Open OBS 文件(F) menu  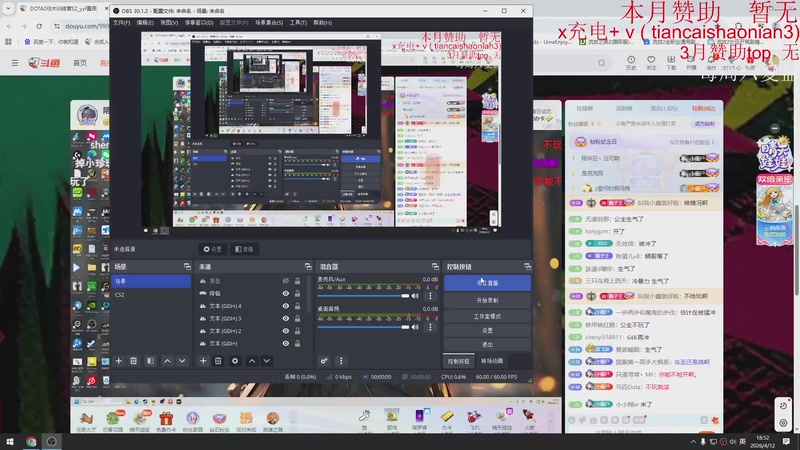click(x=121, y=22)
